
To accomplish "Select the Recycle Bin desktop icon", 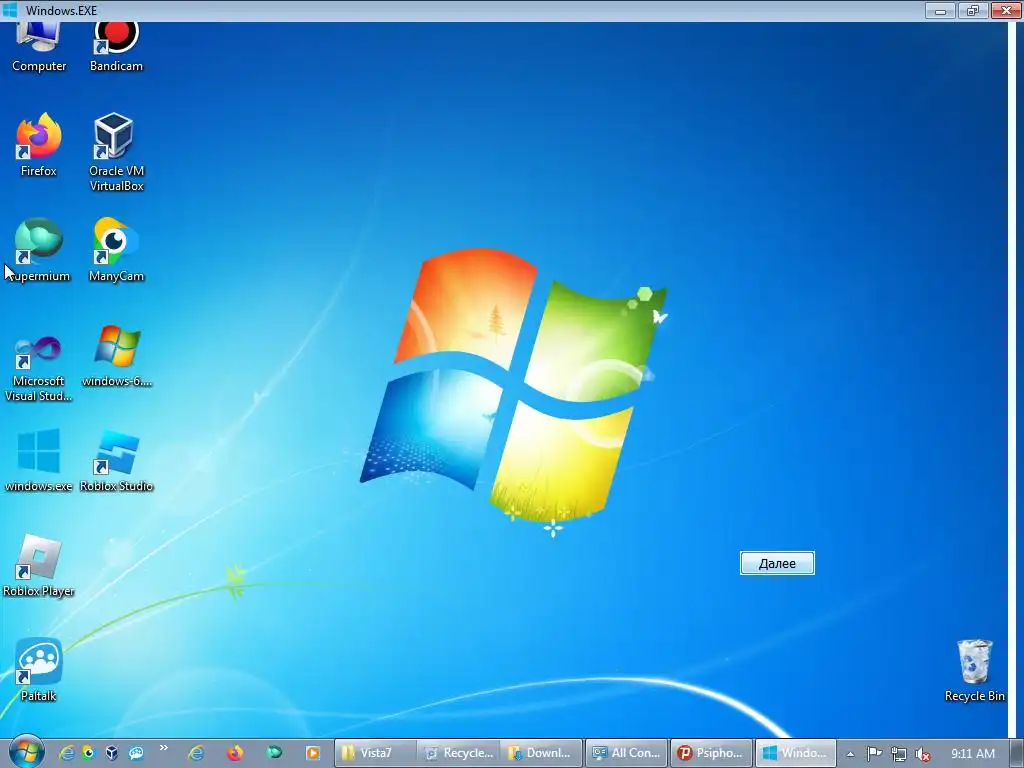I will click(974, 671).
